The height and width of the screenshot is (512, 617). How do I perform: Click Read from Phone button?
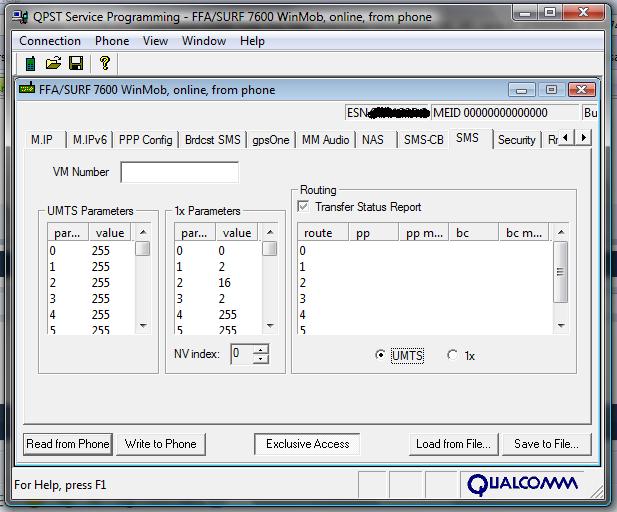coord(68,444)
